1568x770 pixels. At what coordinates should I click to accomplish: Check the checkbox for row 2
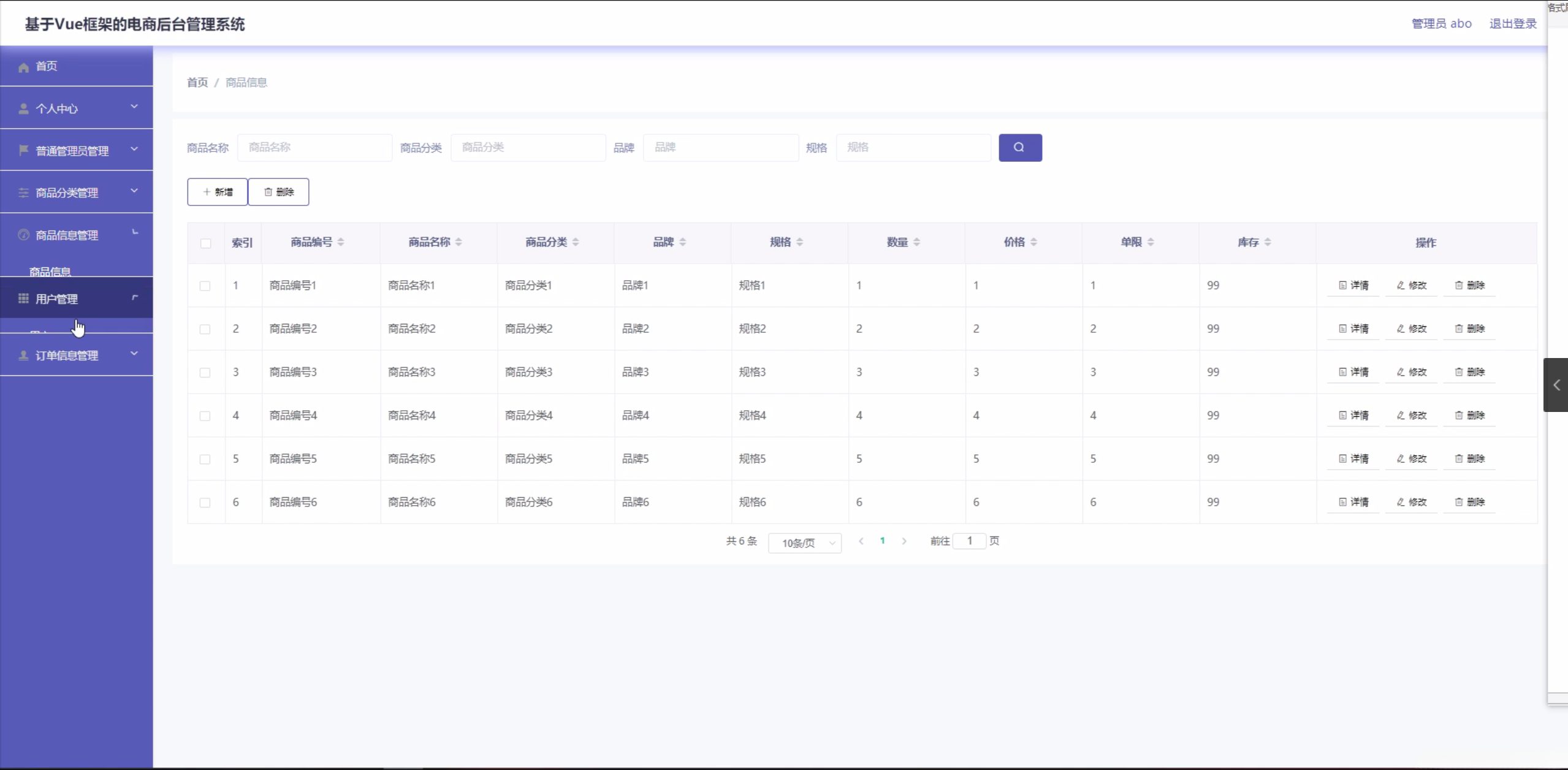coord(205,329)
